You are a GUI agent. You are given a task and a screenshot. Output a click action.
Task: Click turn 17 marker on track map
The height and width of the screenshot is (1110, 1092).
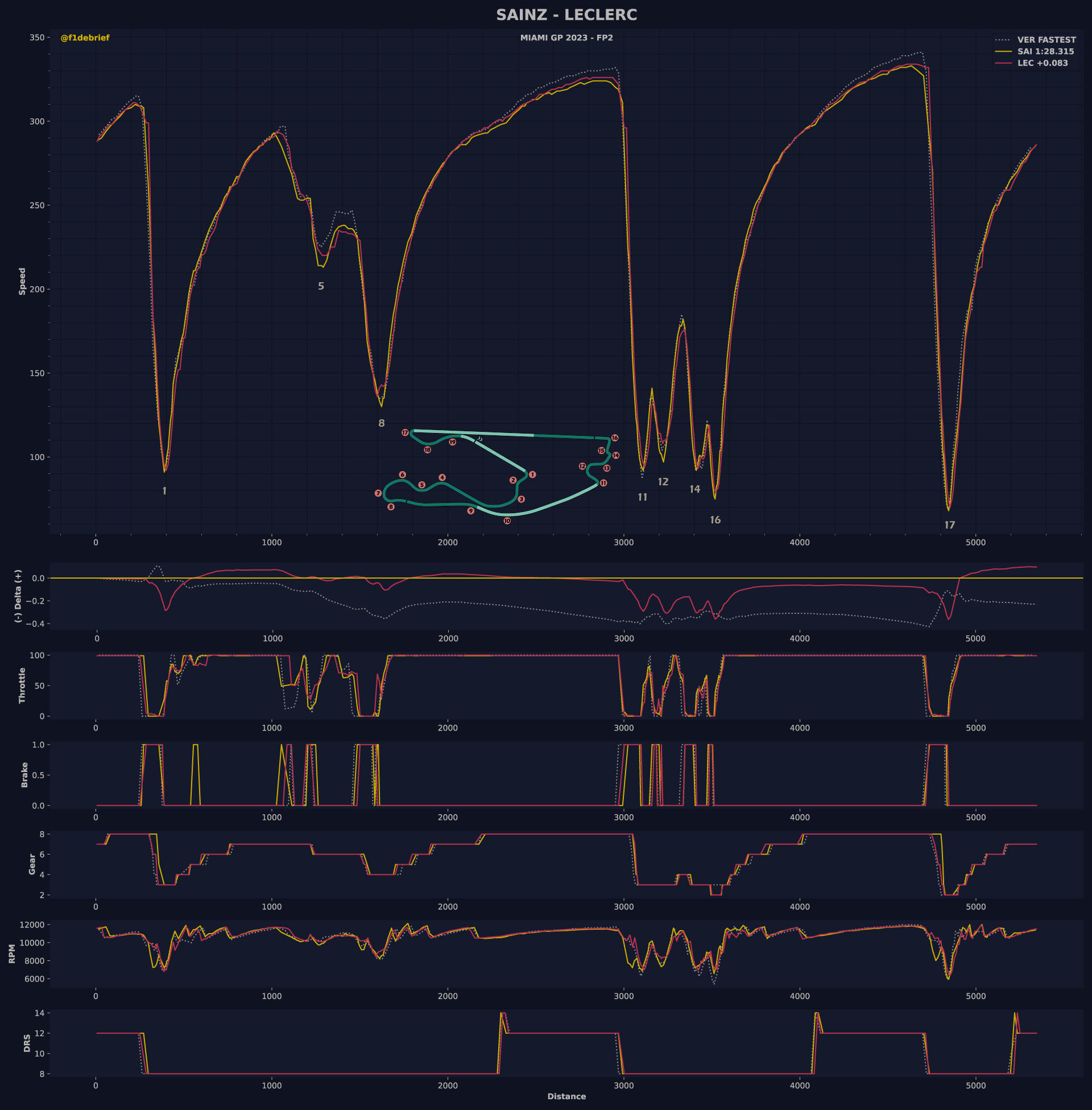pyautogui.click(x=405, y=432)
